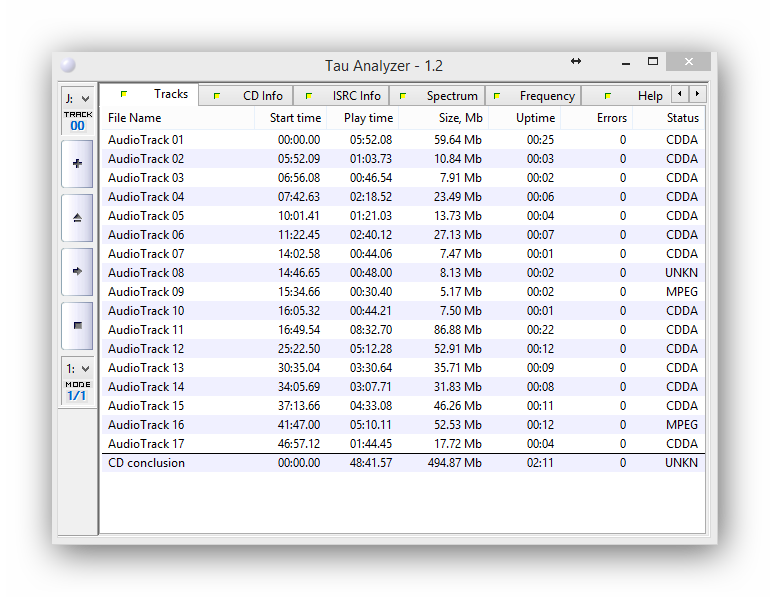Click the right arrow analyze button
The image size is (770, 597).
pos(77,271)
